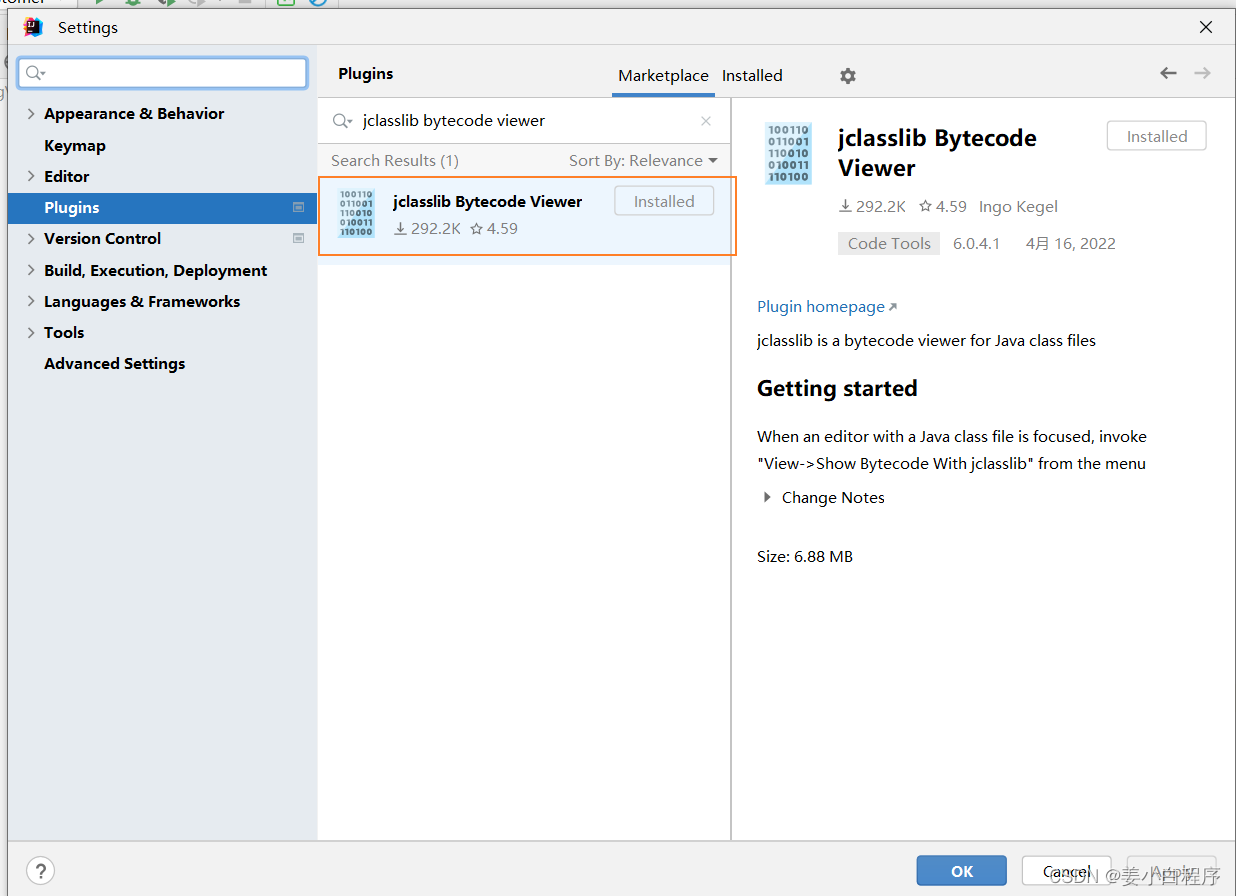1236x896 pixels.
Task: Expand Appearance & Behavior section
Action: 31,114
